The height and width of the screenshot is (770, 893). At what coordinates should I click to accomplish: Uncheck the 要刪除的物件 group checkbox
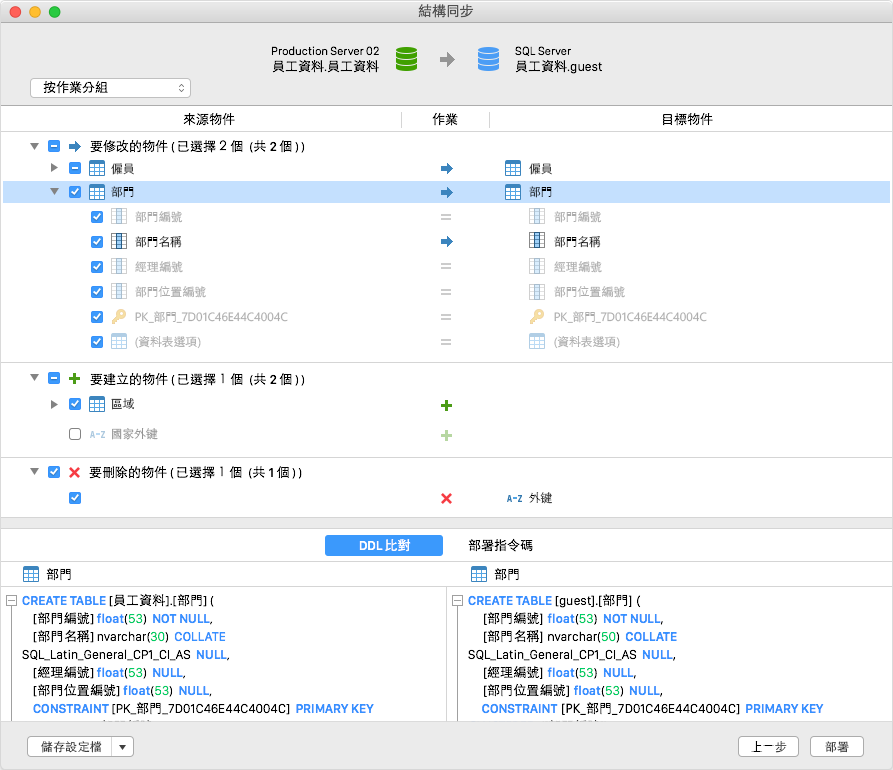(54, 472)
